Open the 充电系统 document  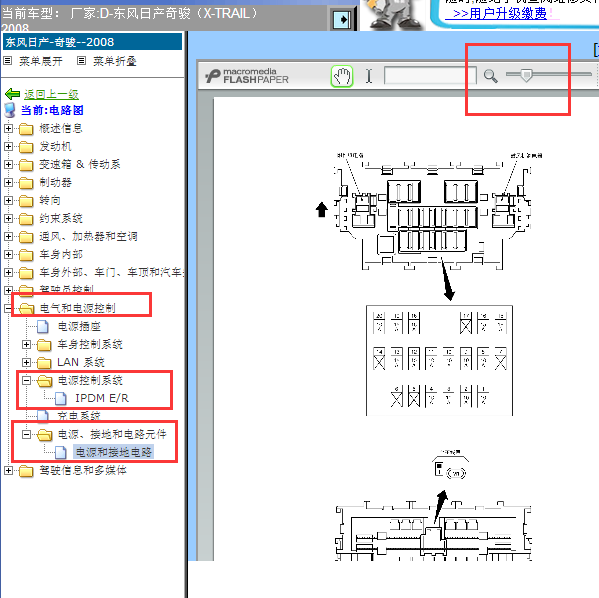point(79,415)
